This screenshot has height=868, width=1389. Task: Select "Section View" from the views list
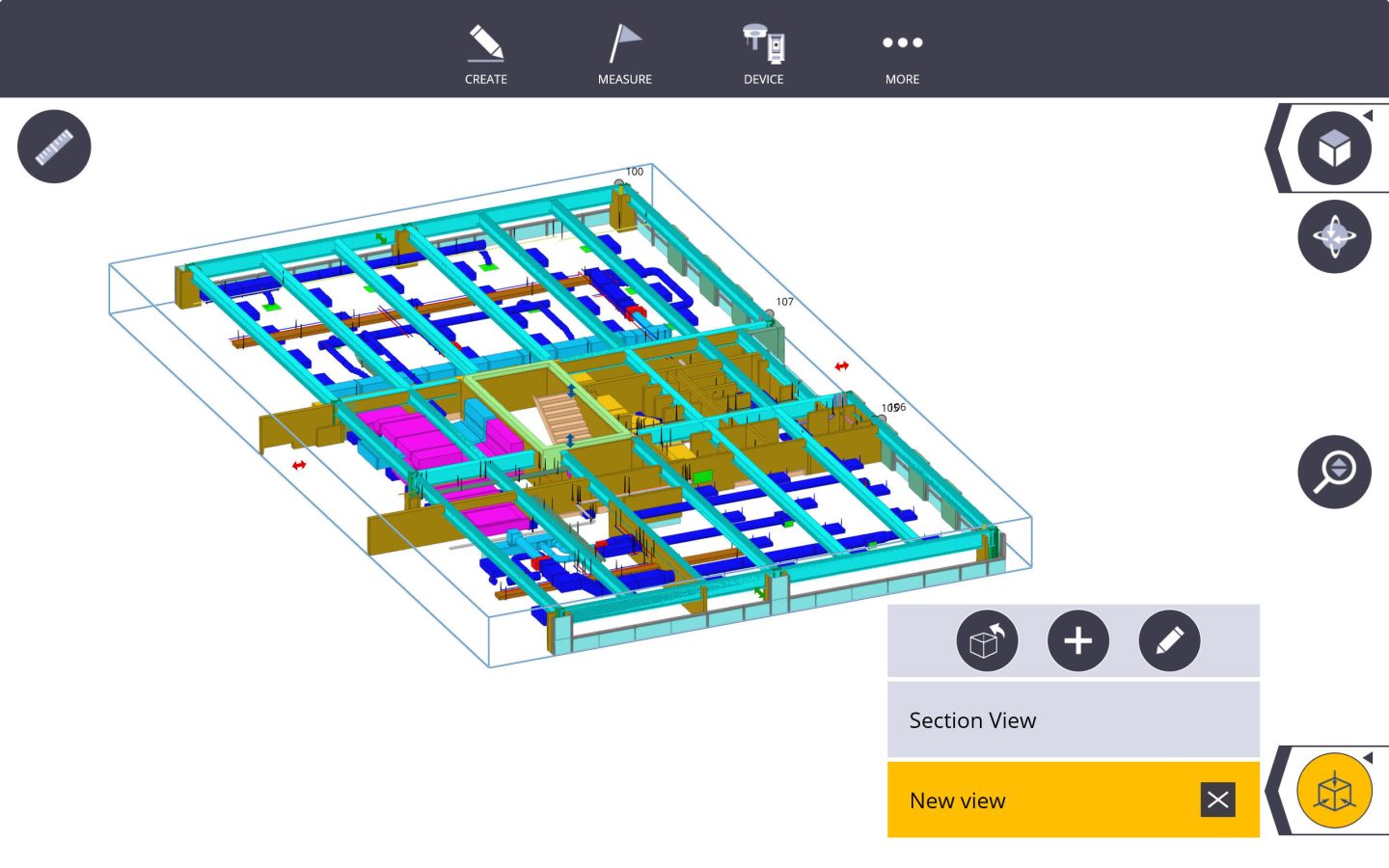point(971,719)
